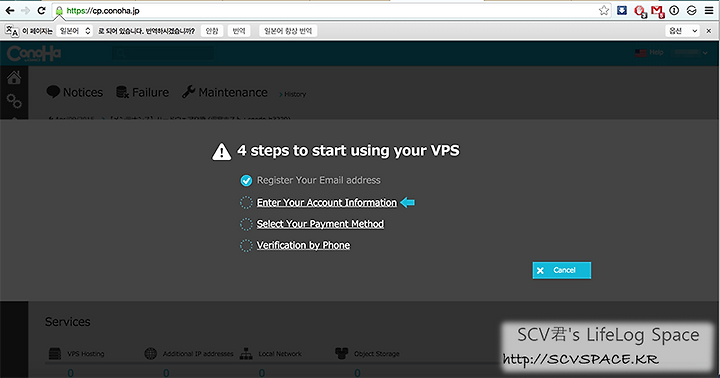This screenshot has height=378, width=720.
Task: Open the 옵션 options dropdown
Action: (x=683, y=31)
